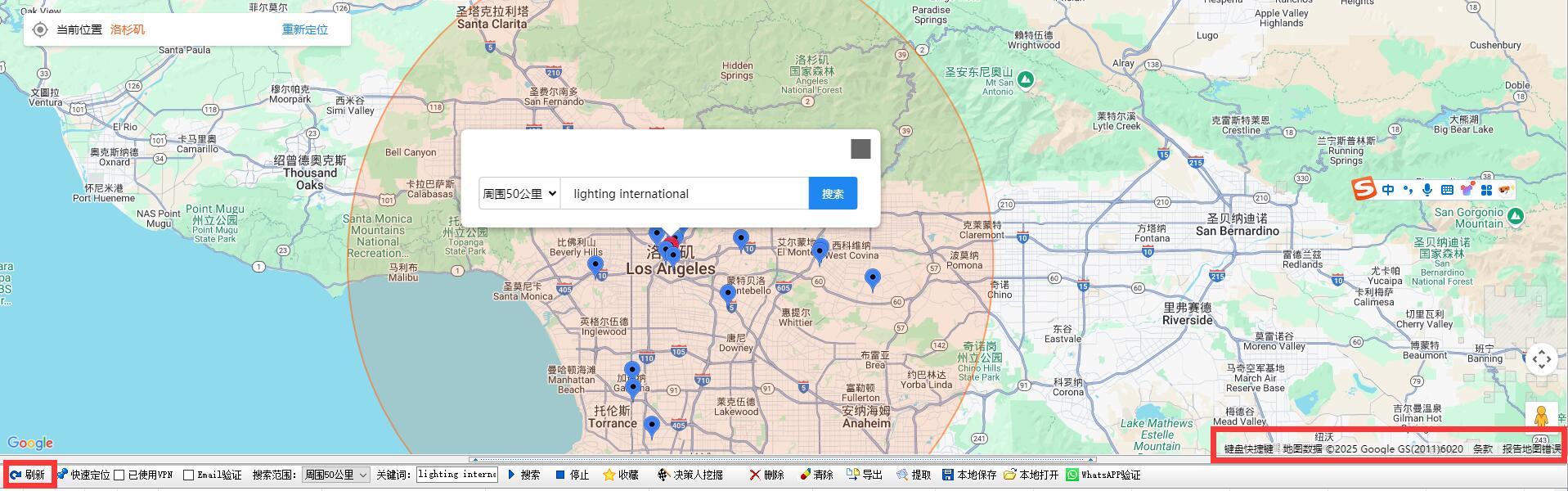Image resolution: width=1568 pixels, height=491 pixels.
Task: Click the 条款 terms link
Action: [1483, 449]
